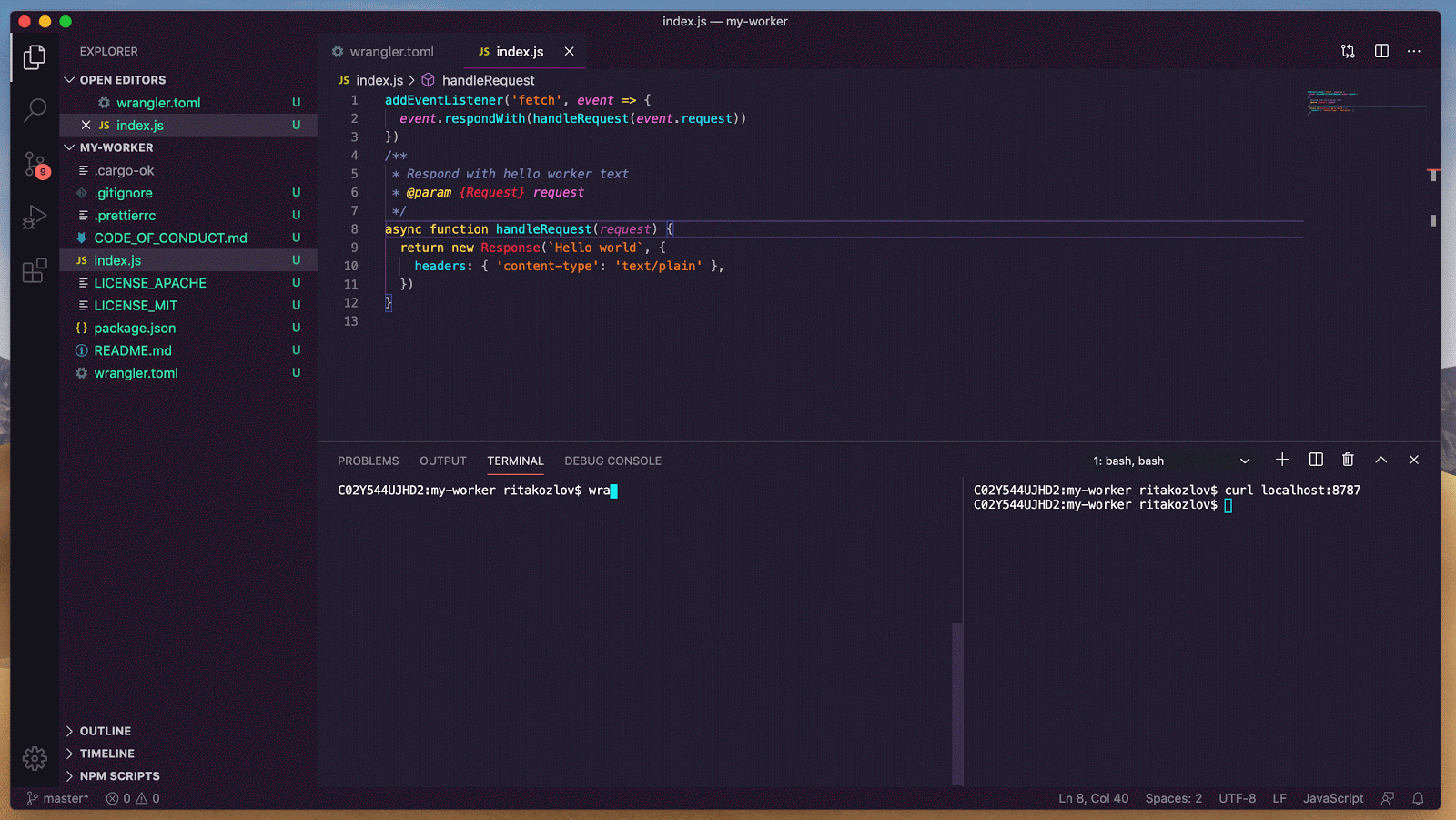
Task: Collapse the MY-WORKER folder section
Action: (x=116, y=147)
